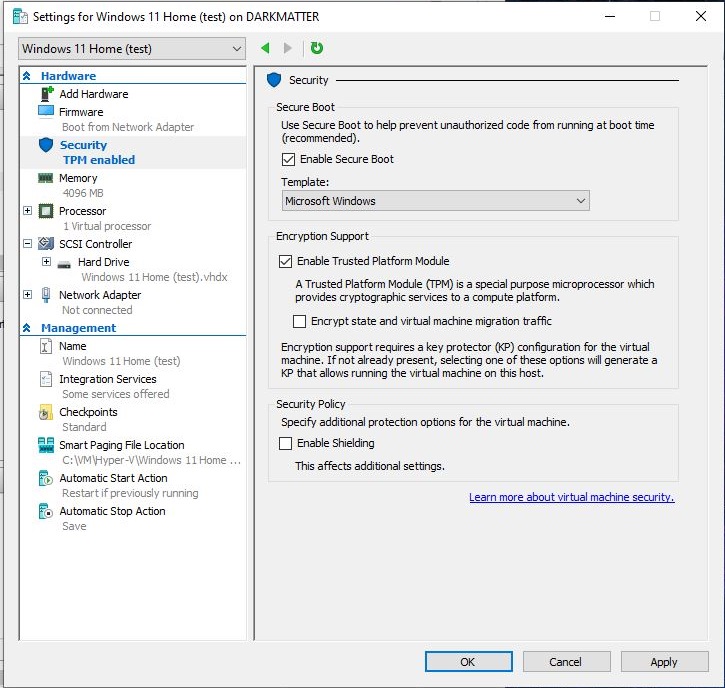Click the Memory chip icon
This screenshot has width=725, height=688.
pyautogui.click(x=46, y=178)
